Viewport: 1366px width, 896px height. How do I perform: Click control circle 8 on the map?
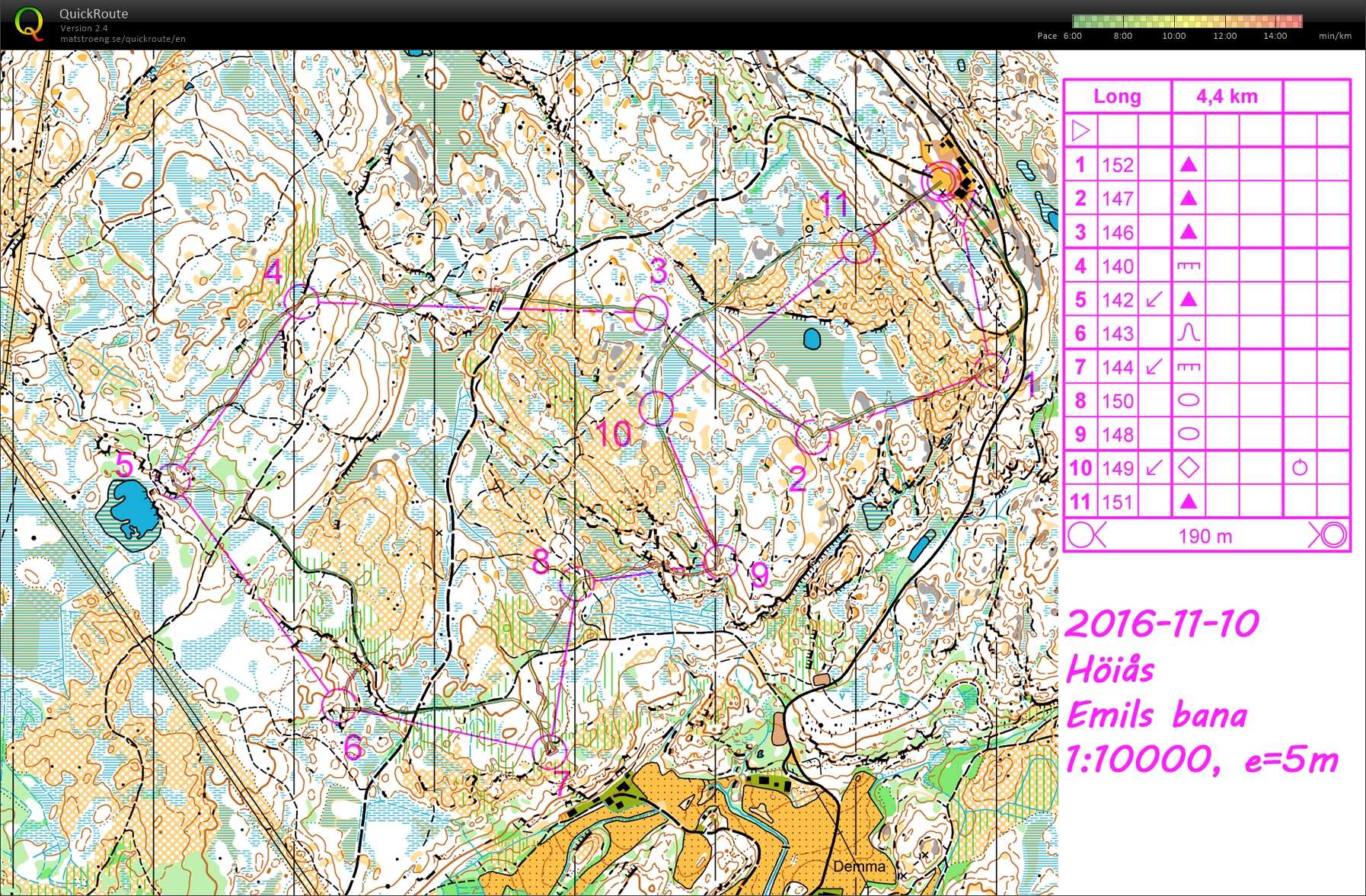577,582
